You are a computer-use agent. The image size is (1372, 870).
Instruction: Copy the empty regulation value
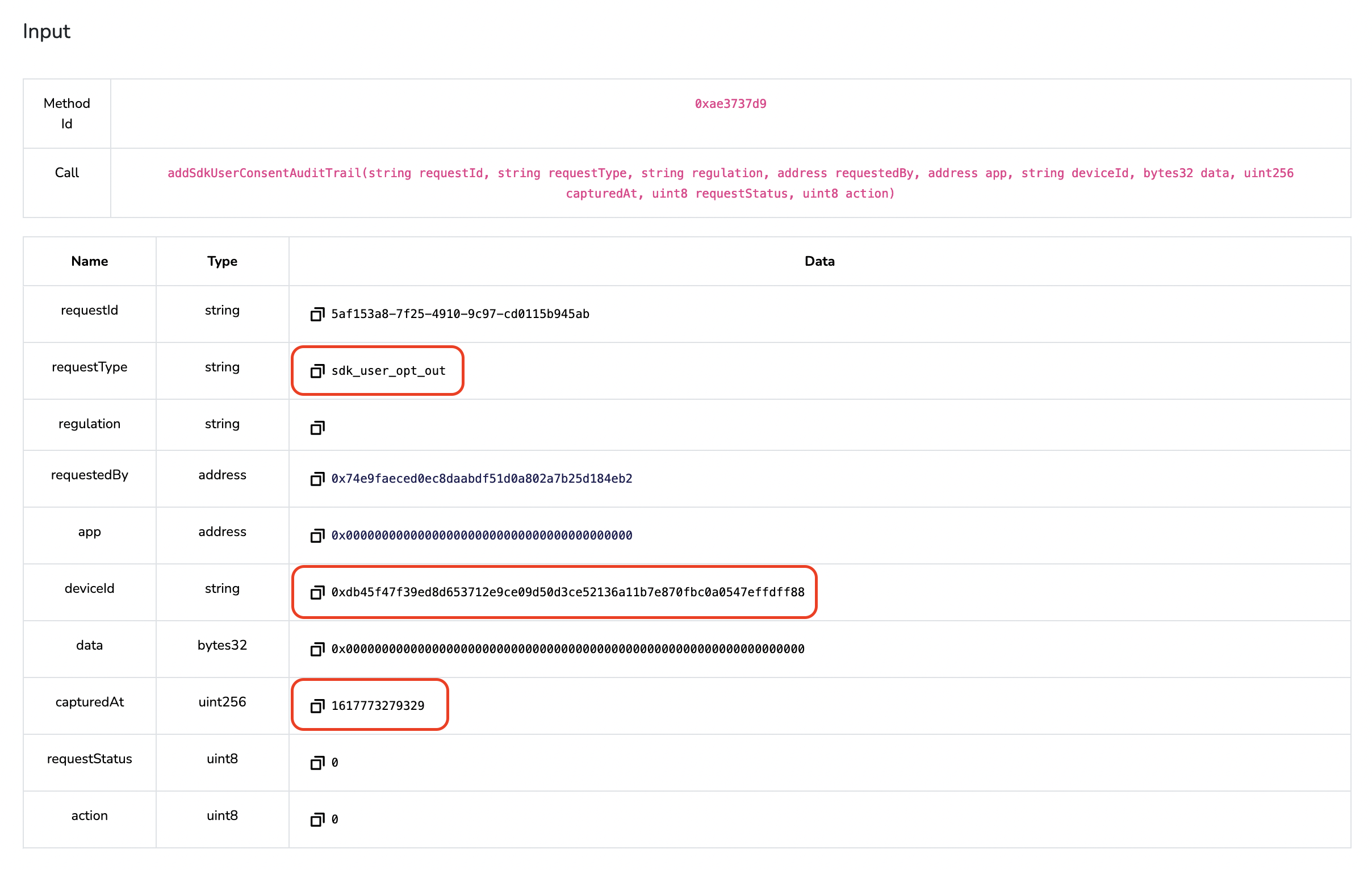(317, 427)
